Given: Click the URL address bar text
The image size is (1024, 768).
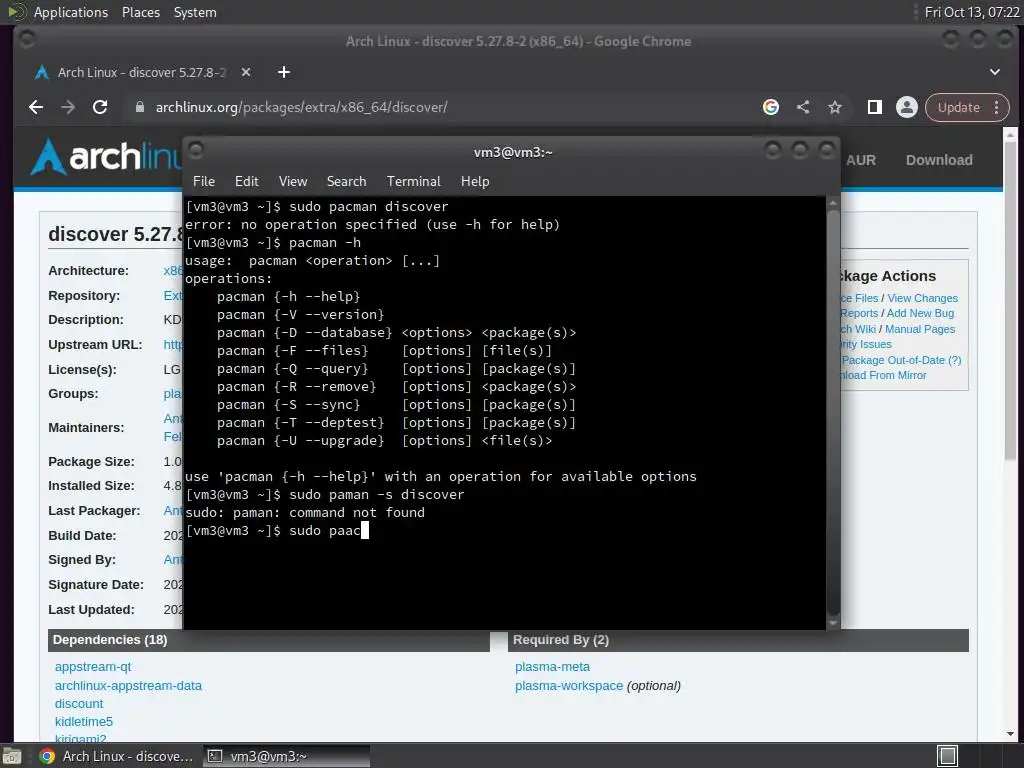Looking at the screenshot, I should (301, 107).
